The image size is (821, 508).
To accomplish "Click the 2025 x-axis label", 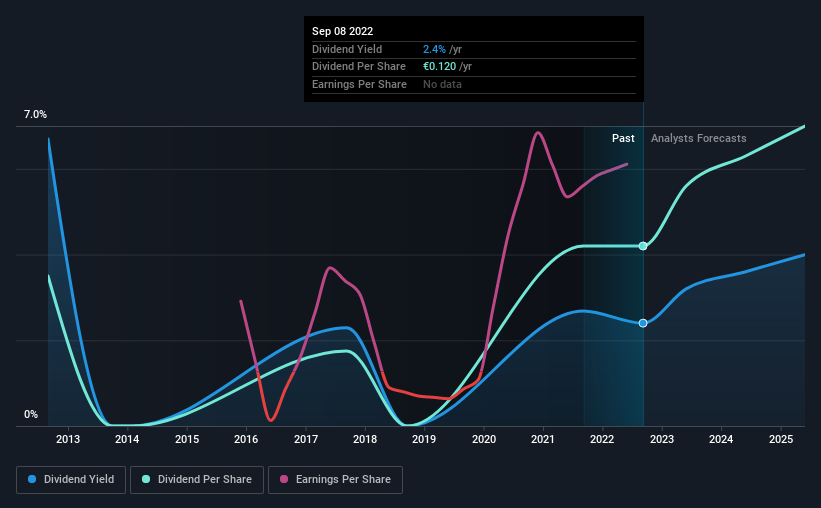I will pos(781,439).
